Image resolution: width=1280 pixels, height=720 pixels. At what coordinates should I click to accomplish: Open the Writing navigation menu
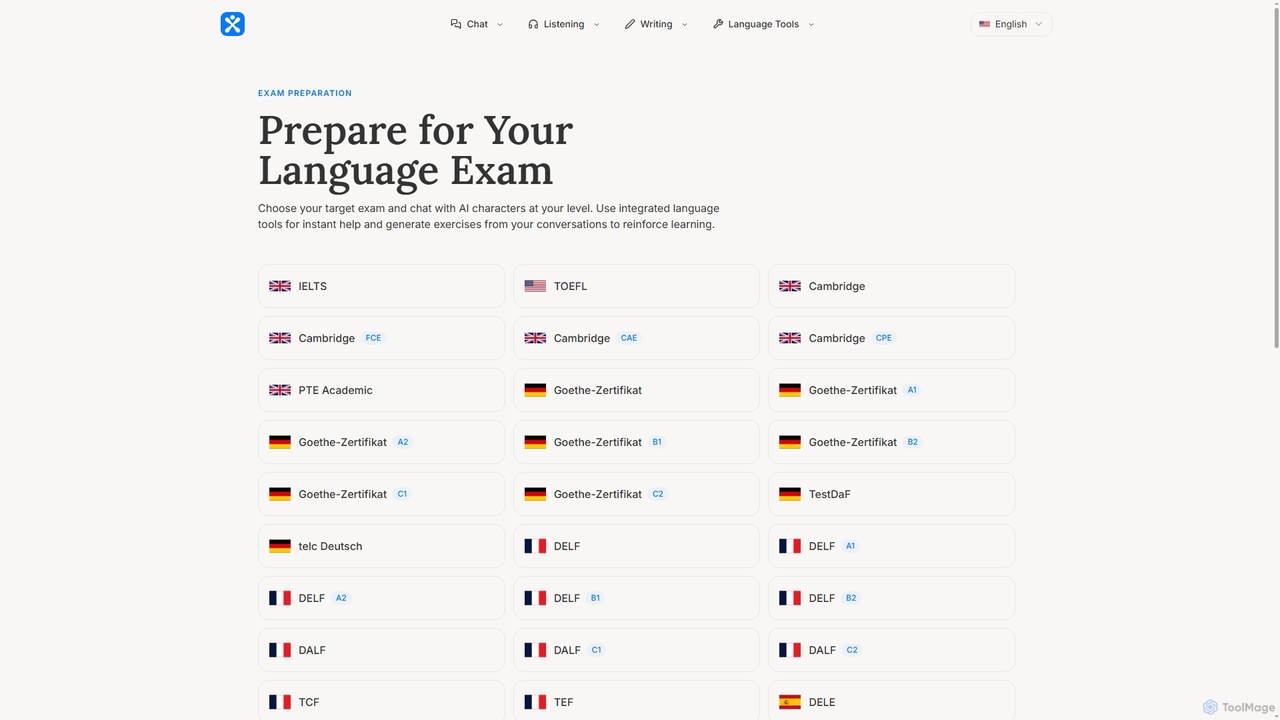point(656,24)
